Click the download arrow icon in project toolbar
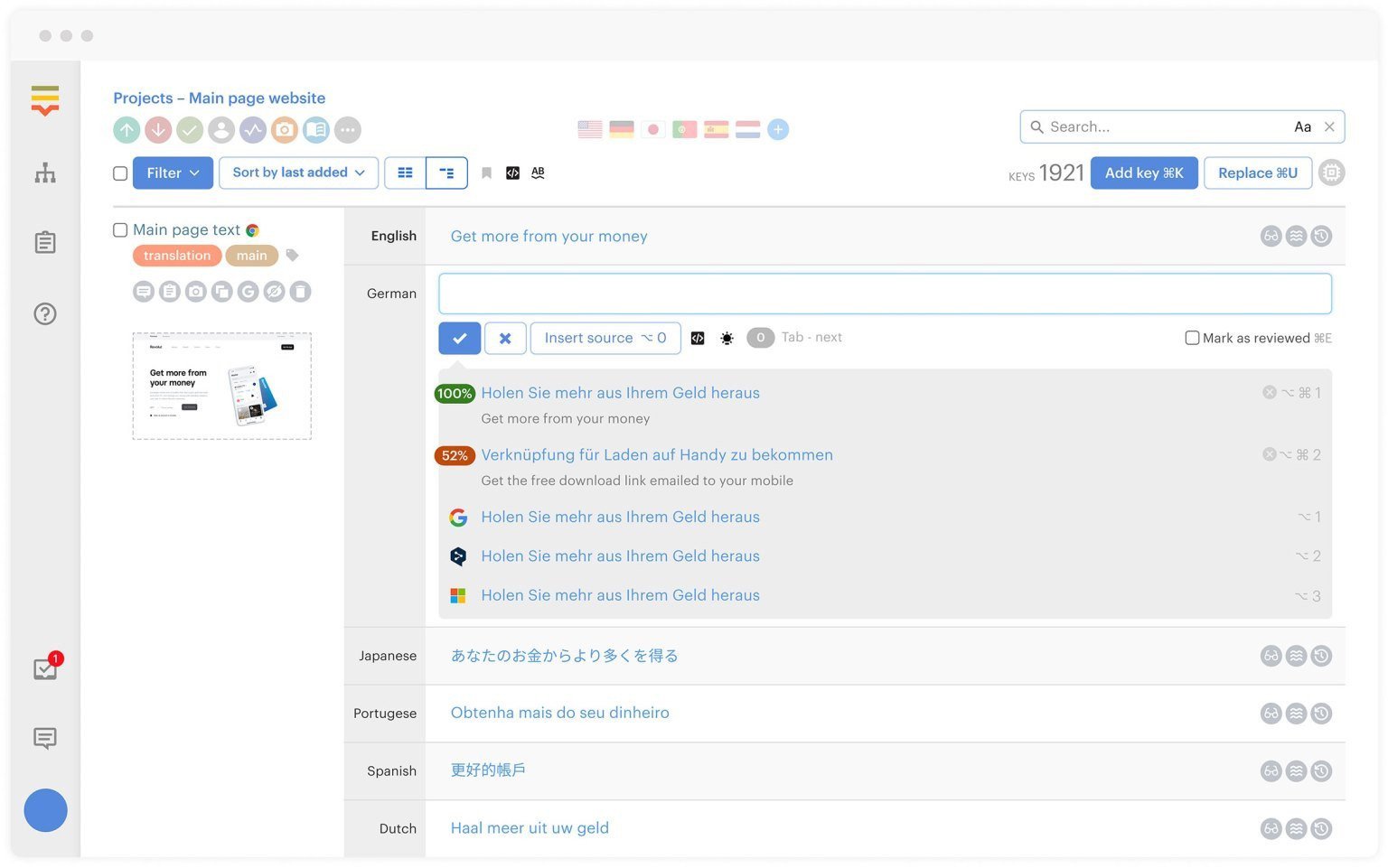 158,130
